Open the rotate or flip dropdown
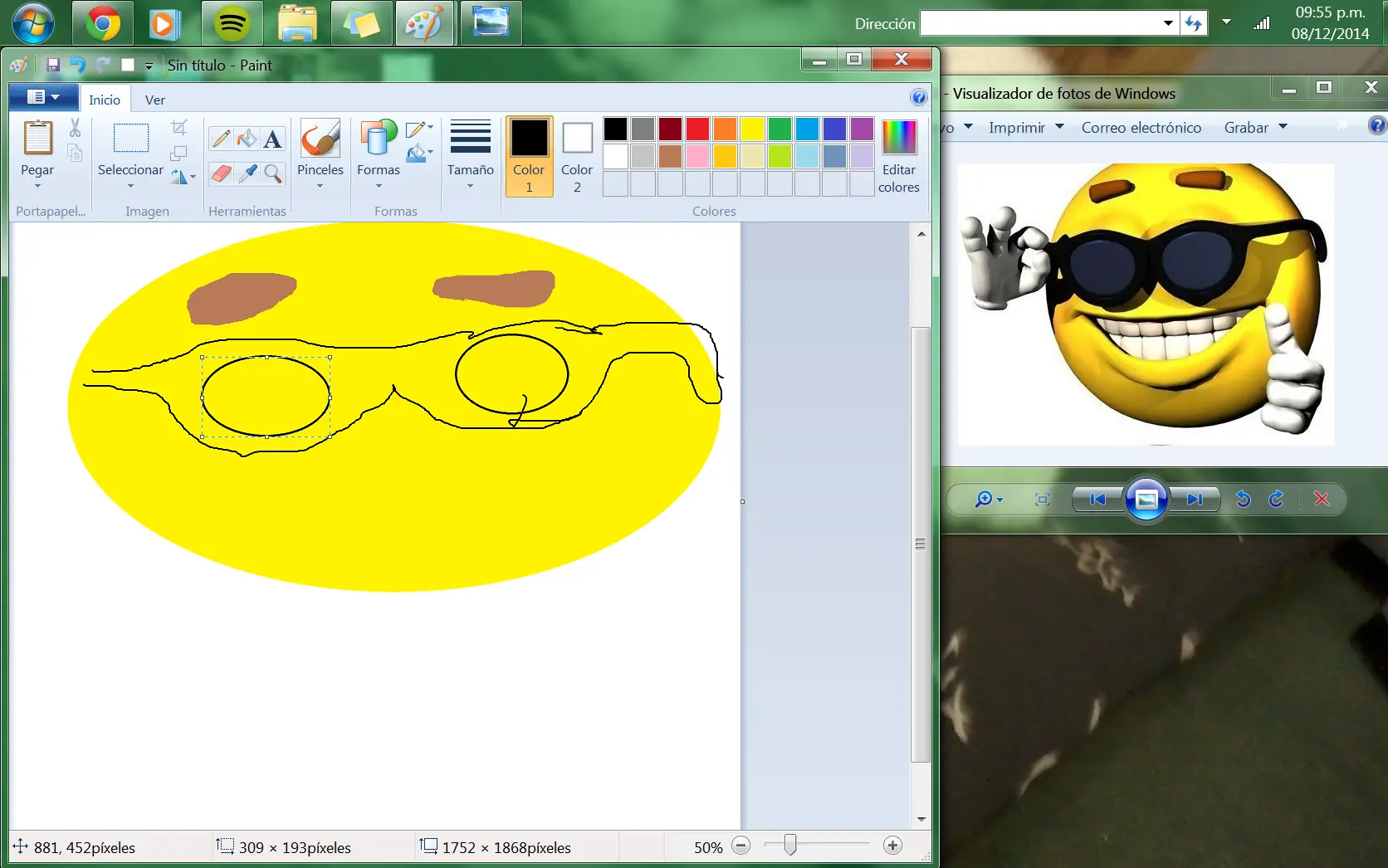Image resolution: width=1388 pixels, height=868 pixels. coord(183,176)
